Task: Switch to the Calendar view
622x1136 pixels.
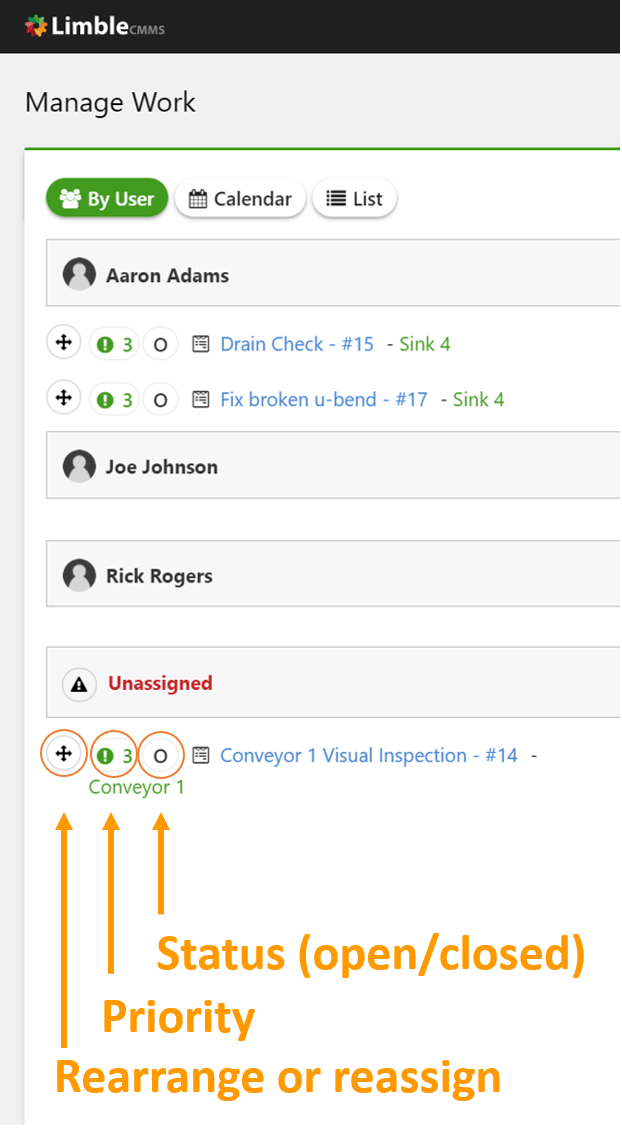Action: tap(240, 199)
